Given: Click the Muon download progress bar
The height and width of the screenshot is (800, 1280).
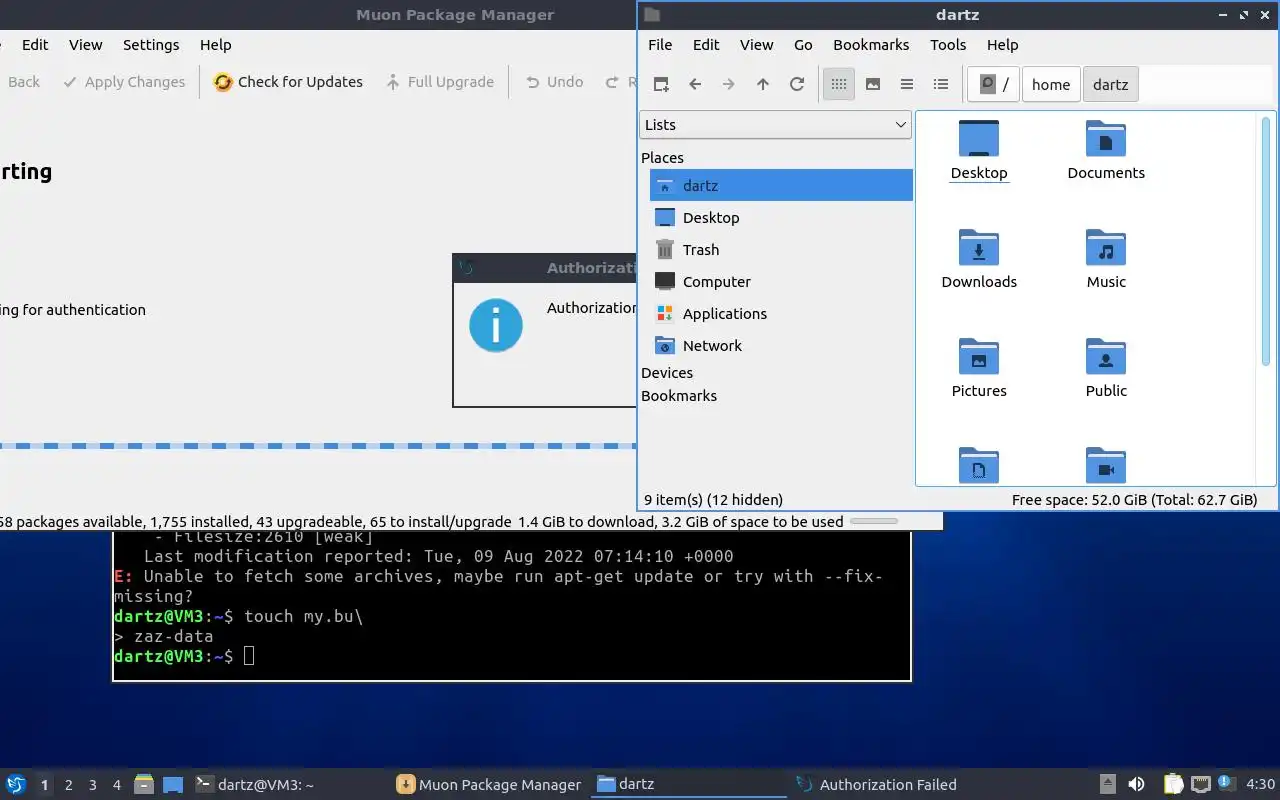Looking at the screenshot, I should click(318, 446).
